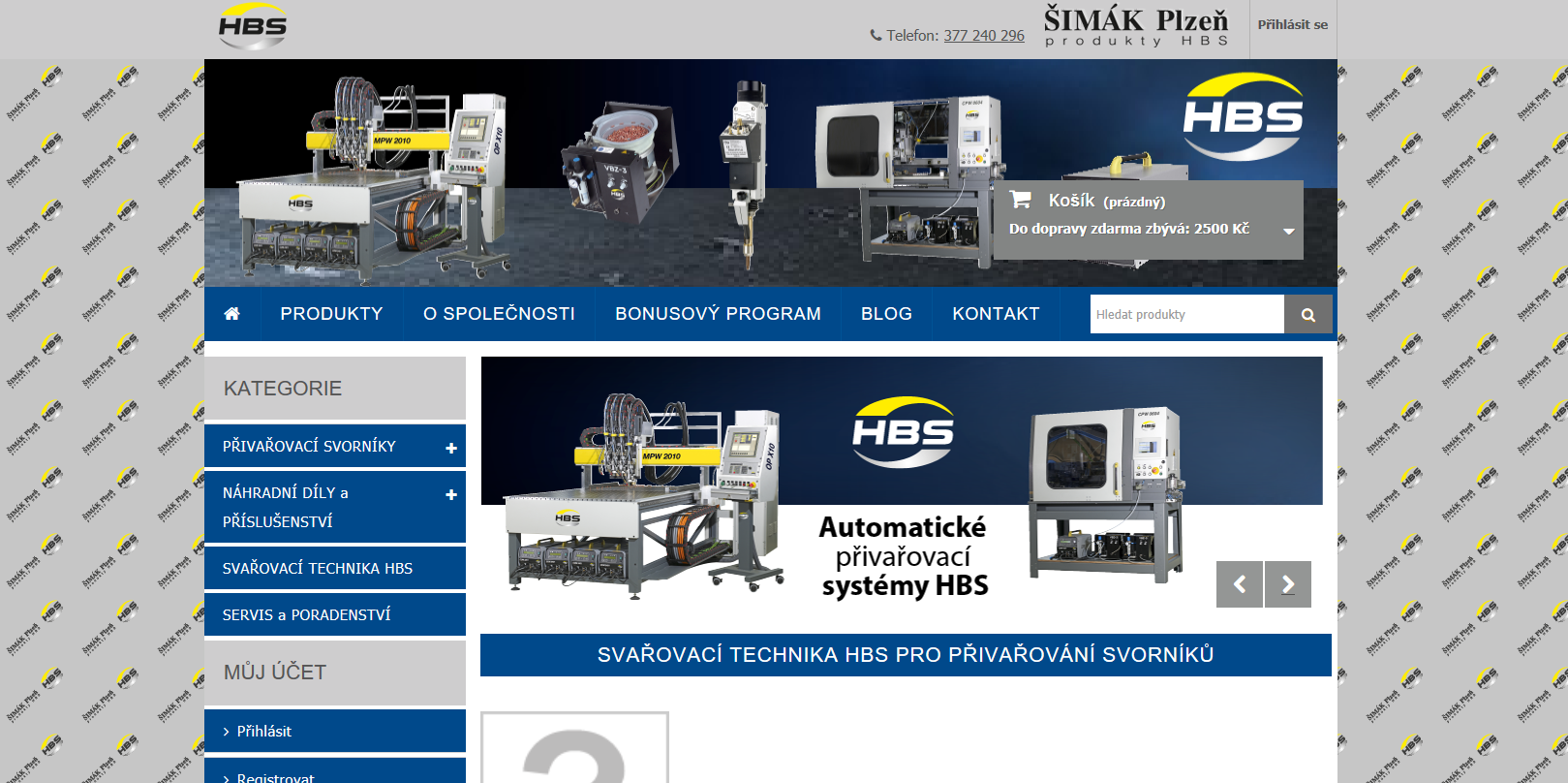Go to Bonusový program page

tap(718, 314)
